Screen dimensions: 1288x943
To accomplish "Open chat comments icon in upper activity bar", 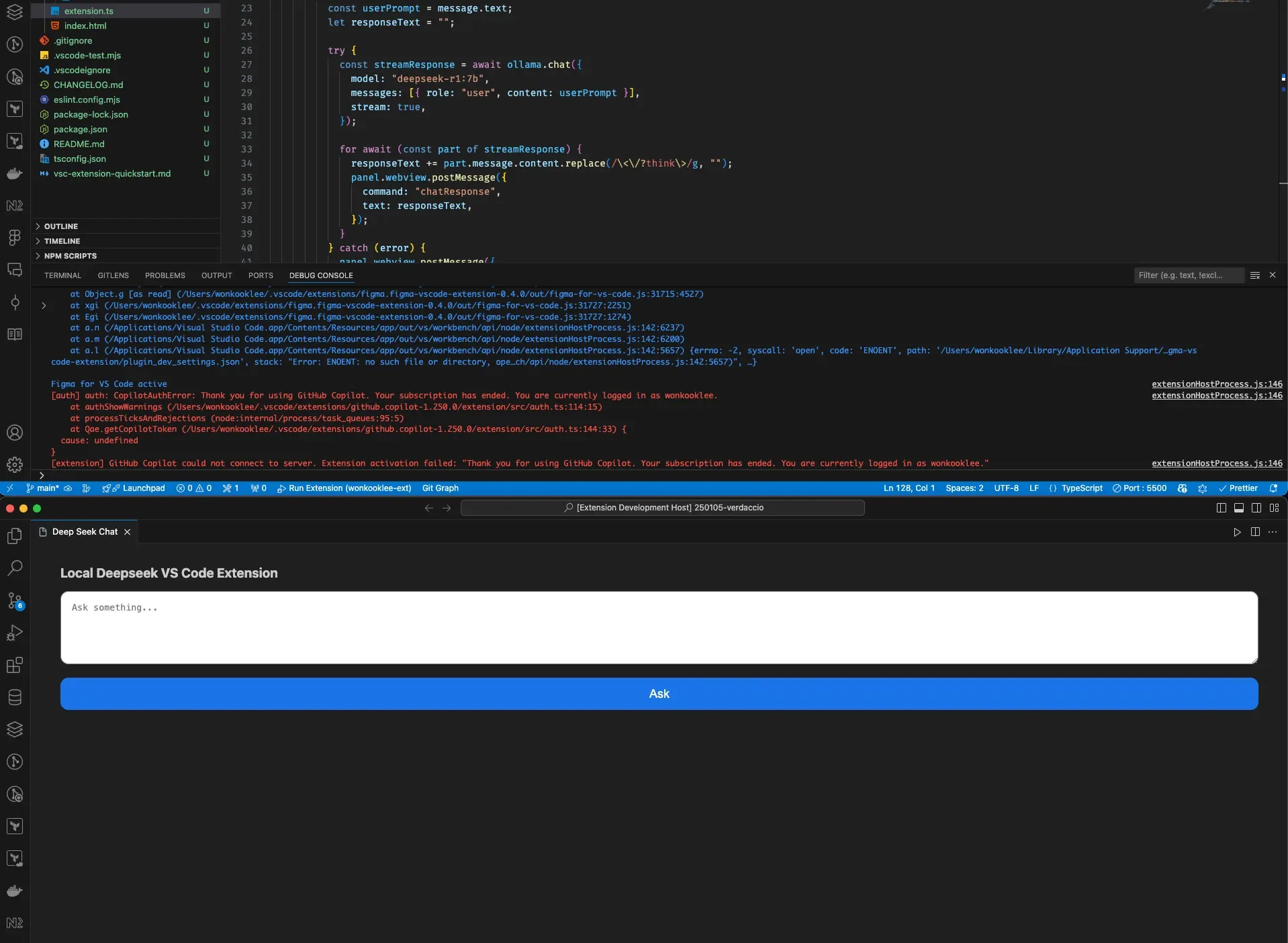I will point(15,270).
